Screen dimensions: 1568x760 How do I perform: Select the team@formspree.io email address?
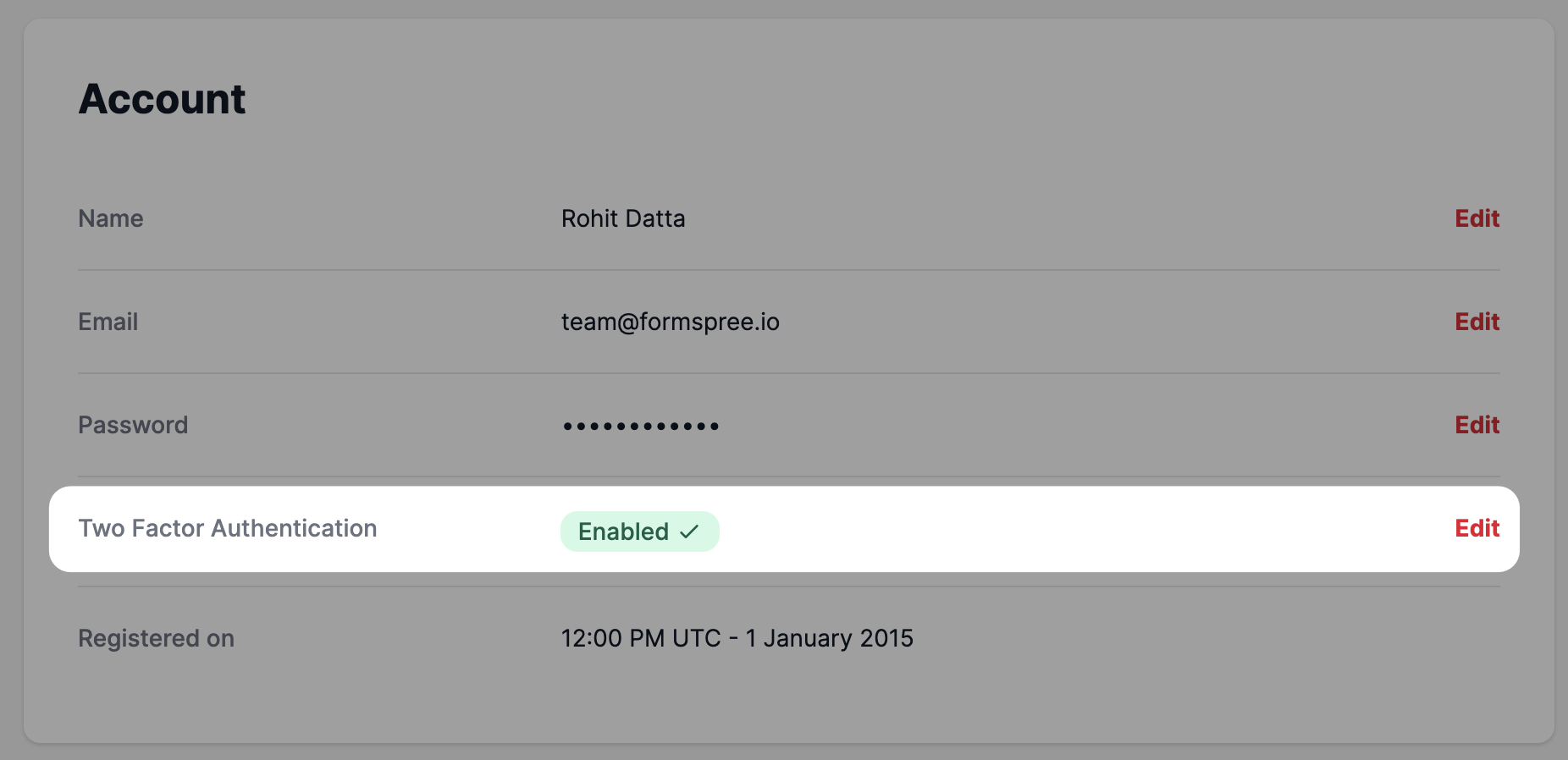click(670, 322)
